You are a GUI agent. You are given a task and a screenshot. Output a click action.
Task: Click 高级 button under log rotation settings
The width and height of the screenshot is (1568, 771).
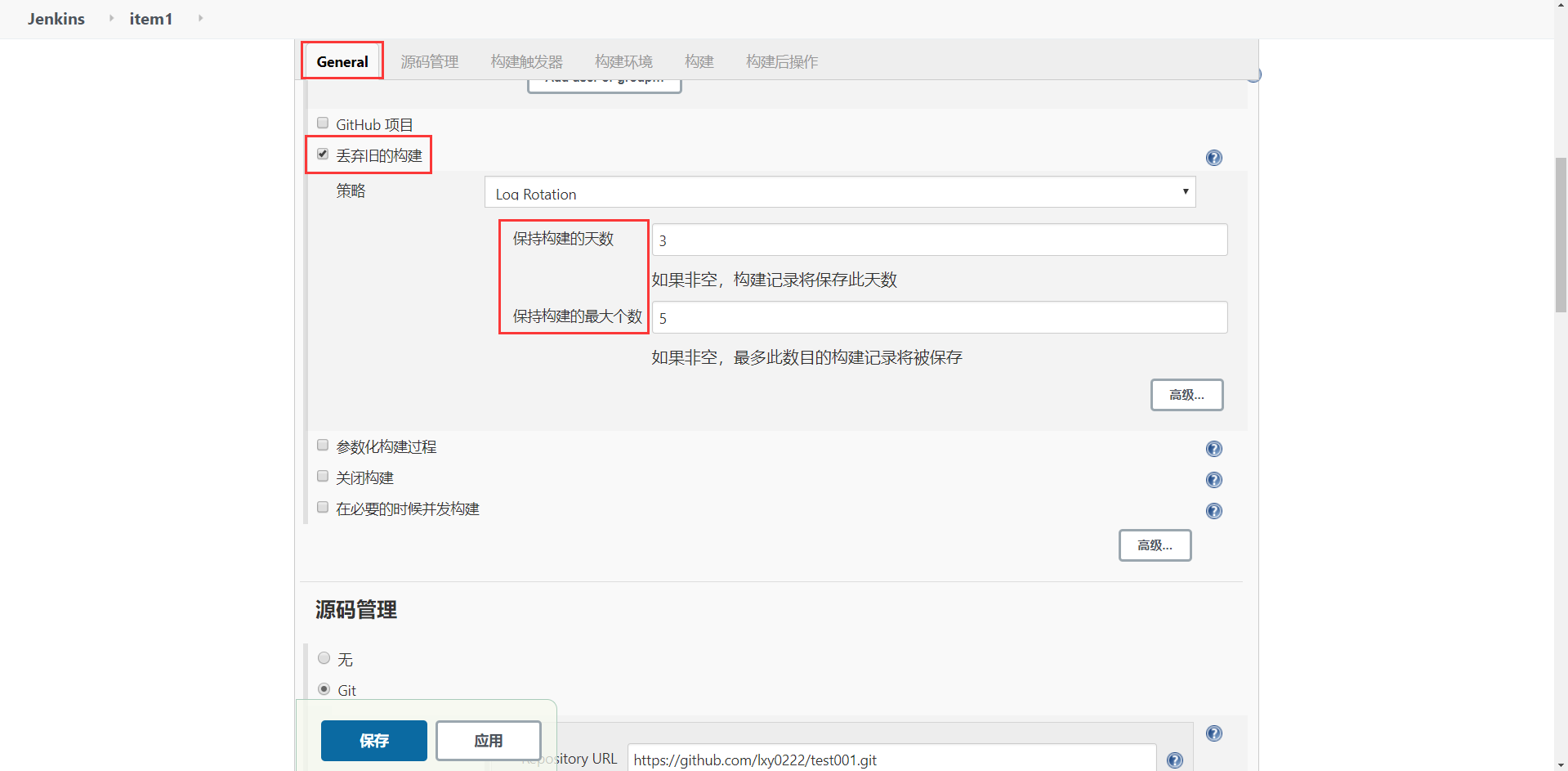tap(1187, 395)
